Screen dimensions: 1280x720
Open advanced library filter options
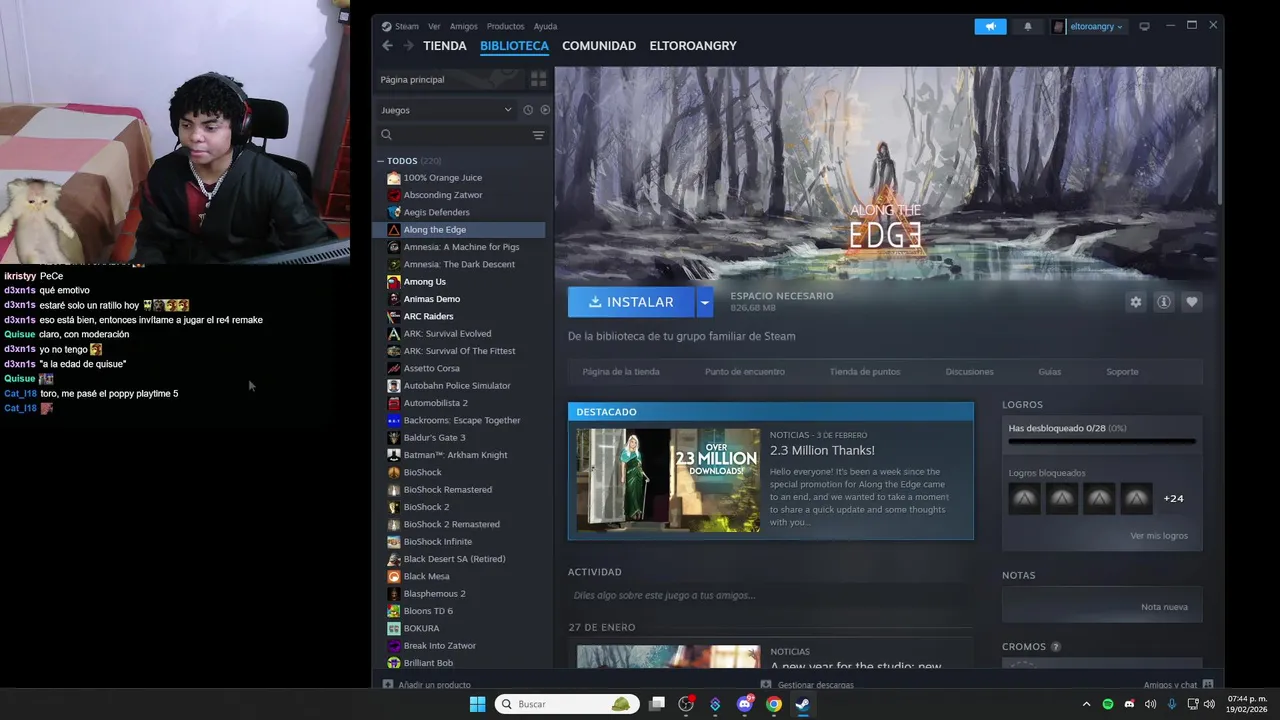[x=538, y=135]
